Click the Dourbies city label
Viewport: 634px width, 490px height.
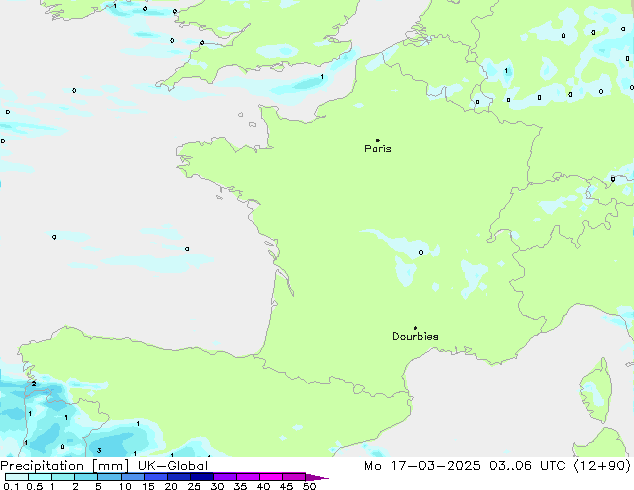(415, 336)
